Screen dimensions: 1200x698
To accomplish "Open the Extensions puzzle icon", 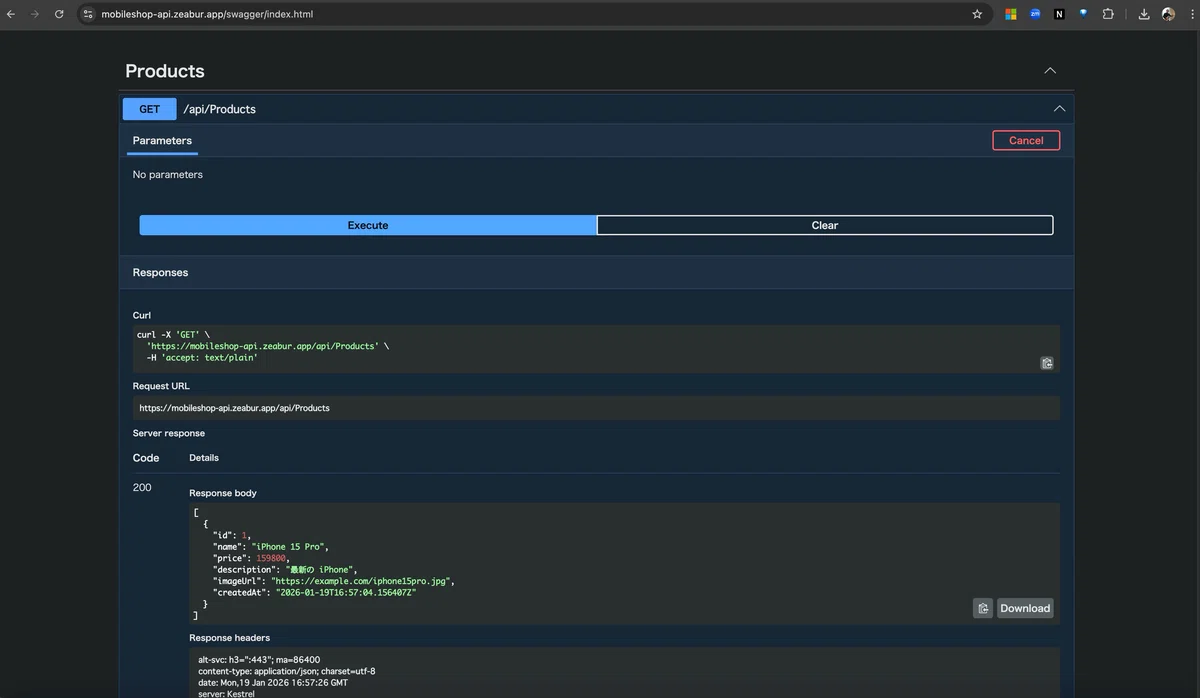I will point(1108,14).
